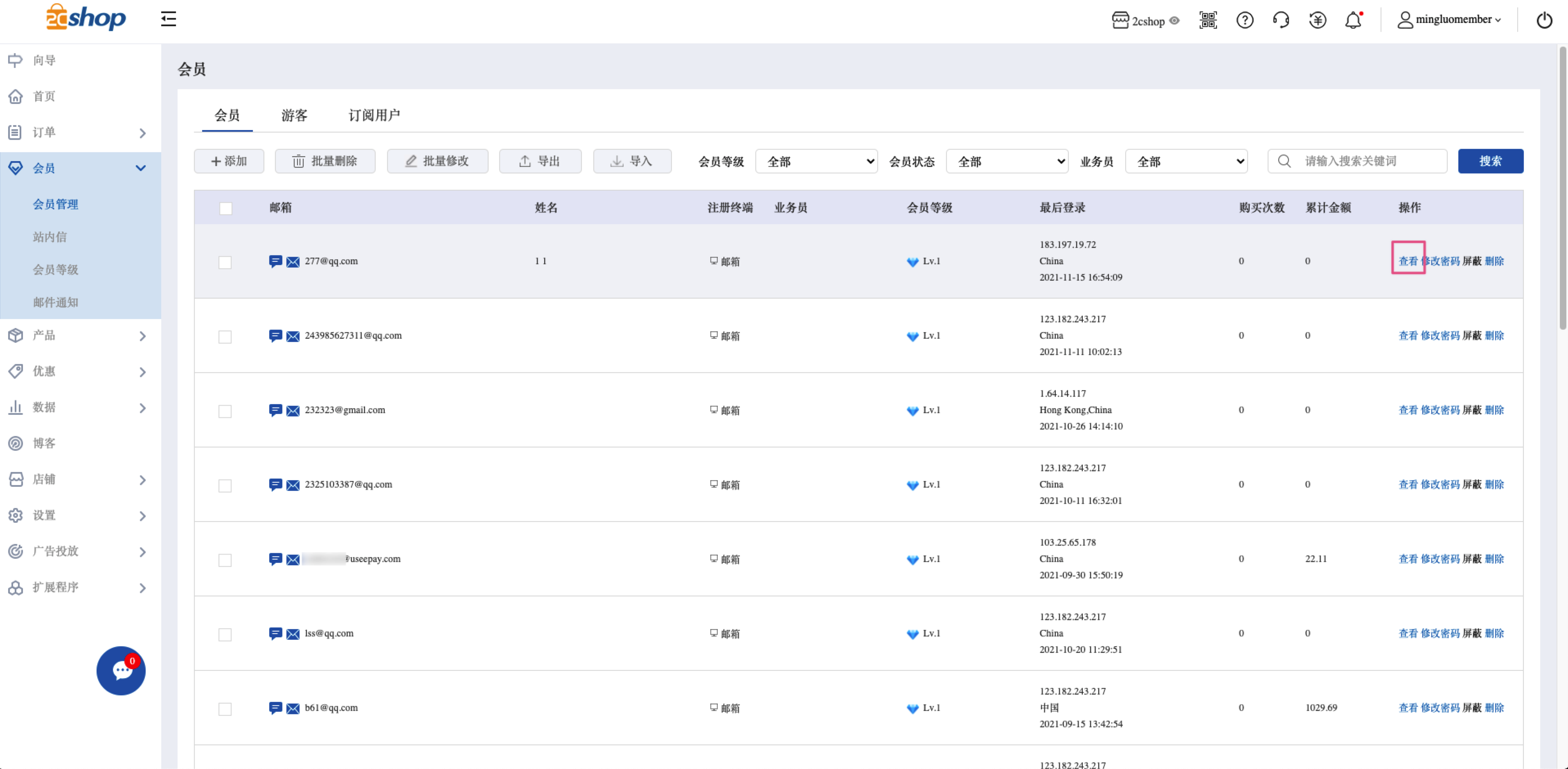Send email to the useepay.com member
The image size is (1568, 769).
tap(293, 560)
